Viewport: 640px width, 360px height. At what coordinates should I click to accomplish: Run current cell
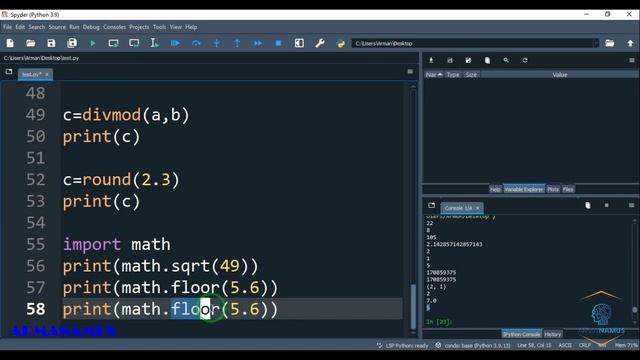tap(113, 43)
